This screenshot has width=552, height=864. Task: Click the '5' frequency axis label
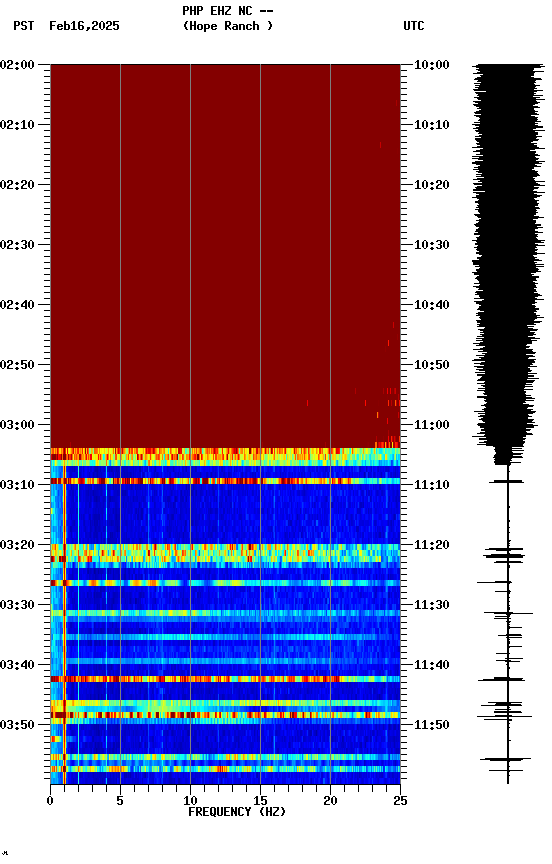(120, 801)
